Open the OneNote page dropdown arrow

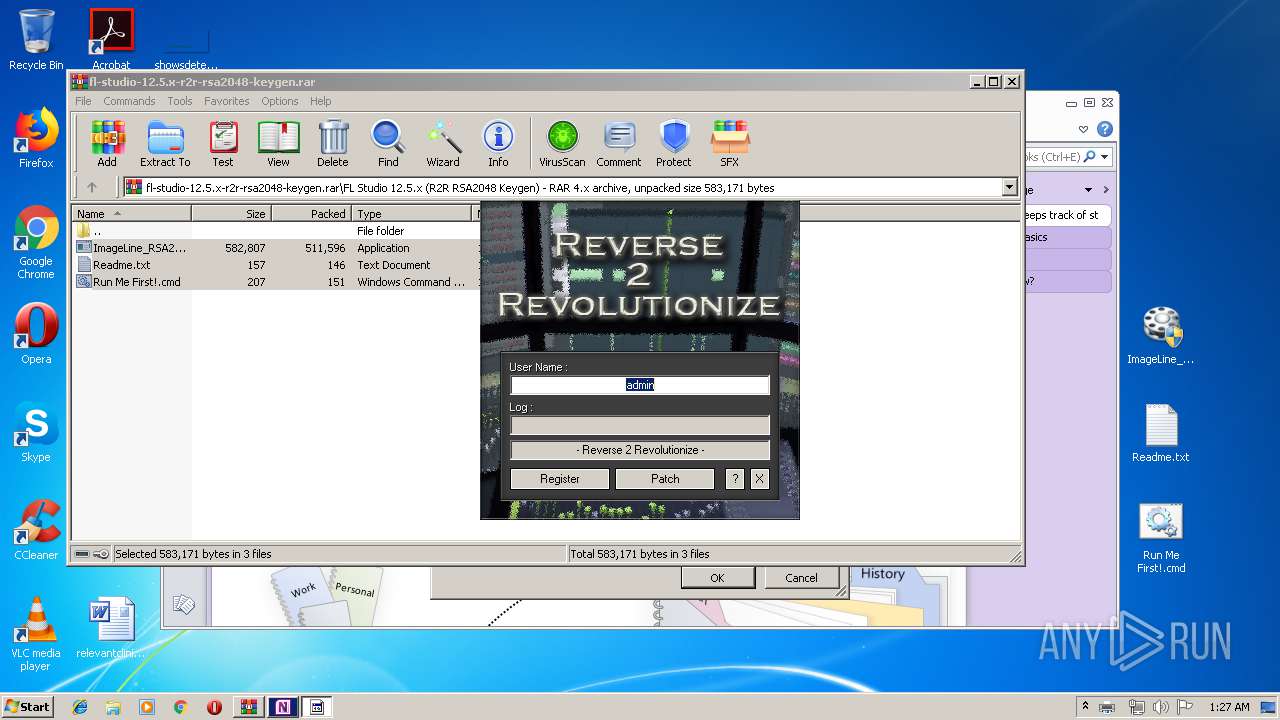(1089, 189)
